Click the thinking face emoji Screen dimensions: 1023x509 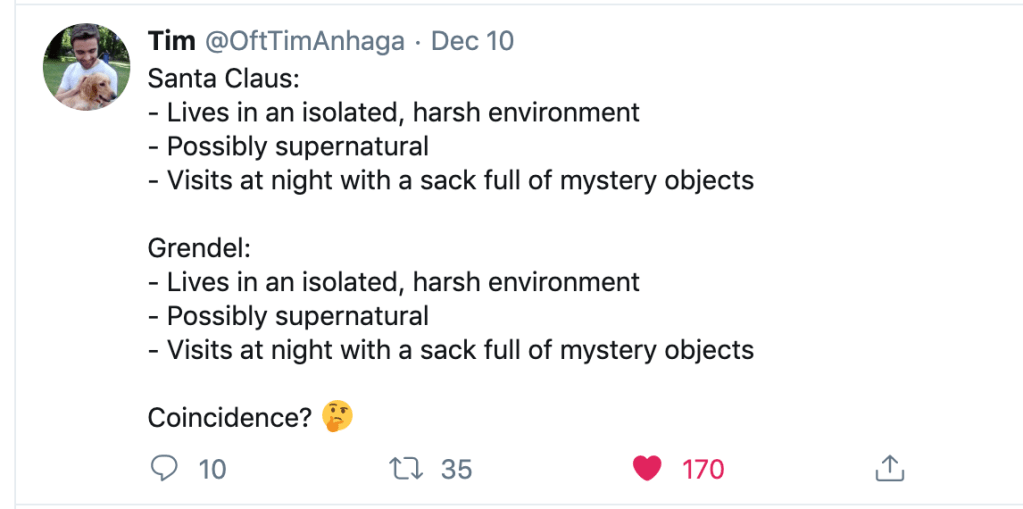pos(338,416)
